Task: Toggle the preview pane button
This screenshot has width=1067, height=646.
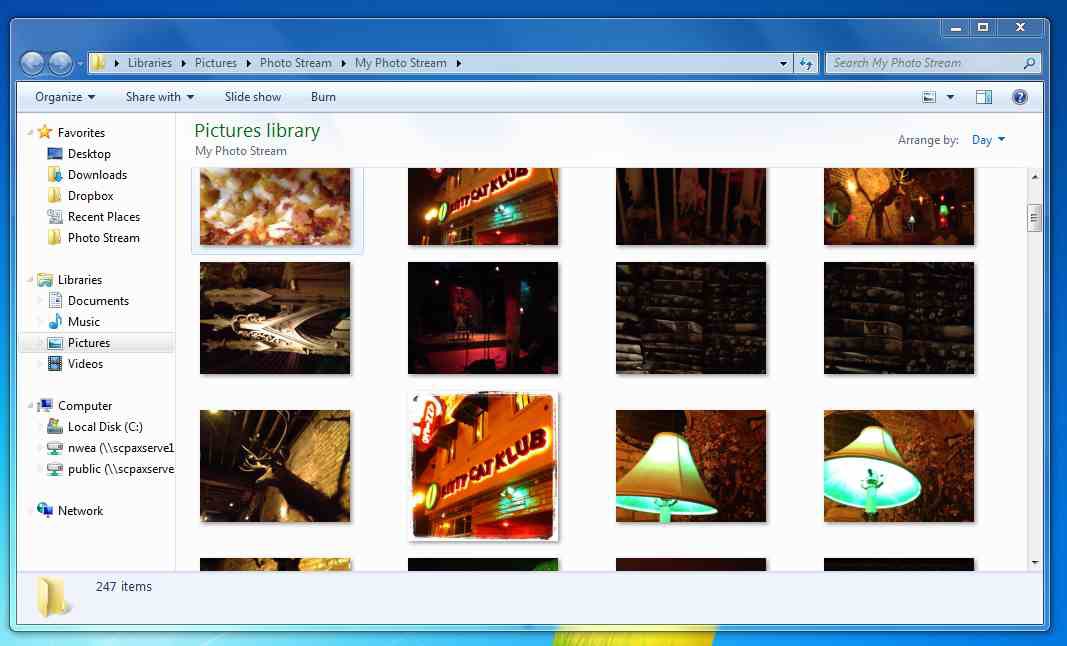Action: click(x=984, y=97)
